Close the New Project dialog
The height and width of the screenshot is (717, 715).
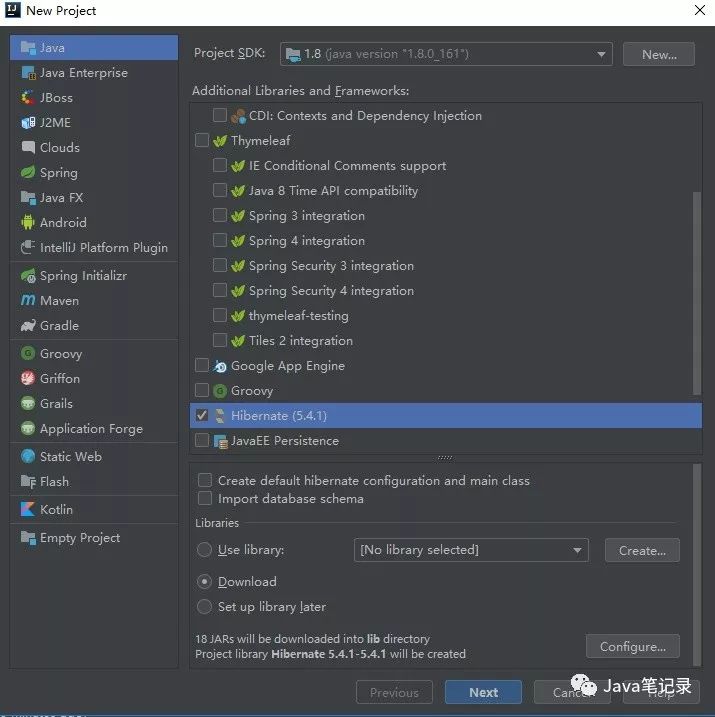pyautogui.click(x=699, y=10)
